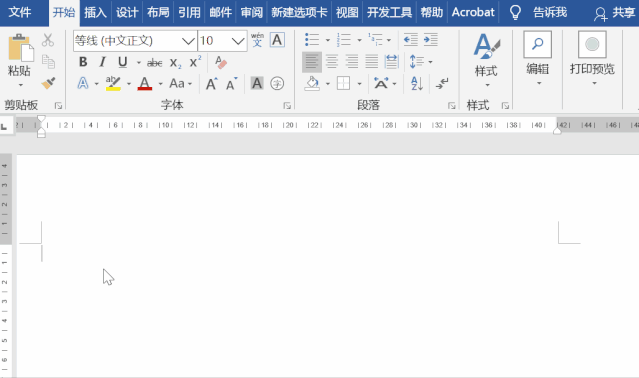Image resolution: width=639 pixels, height=378 pixels.
Task: Toggle superscript X² formatting
Action: coord(195,62)
